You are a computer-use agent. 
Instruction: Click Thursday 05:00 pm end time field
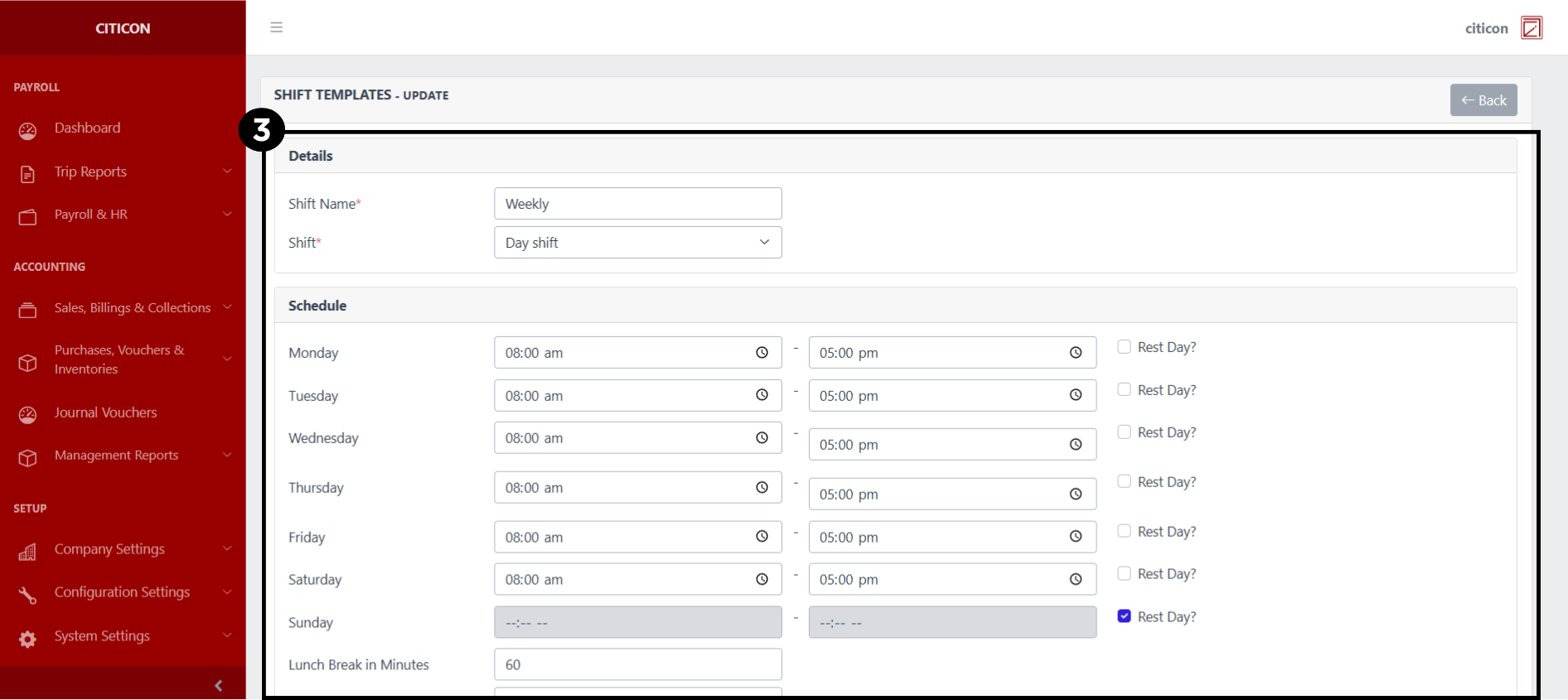tap(952, 495)
